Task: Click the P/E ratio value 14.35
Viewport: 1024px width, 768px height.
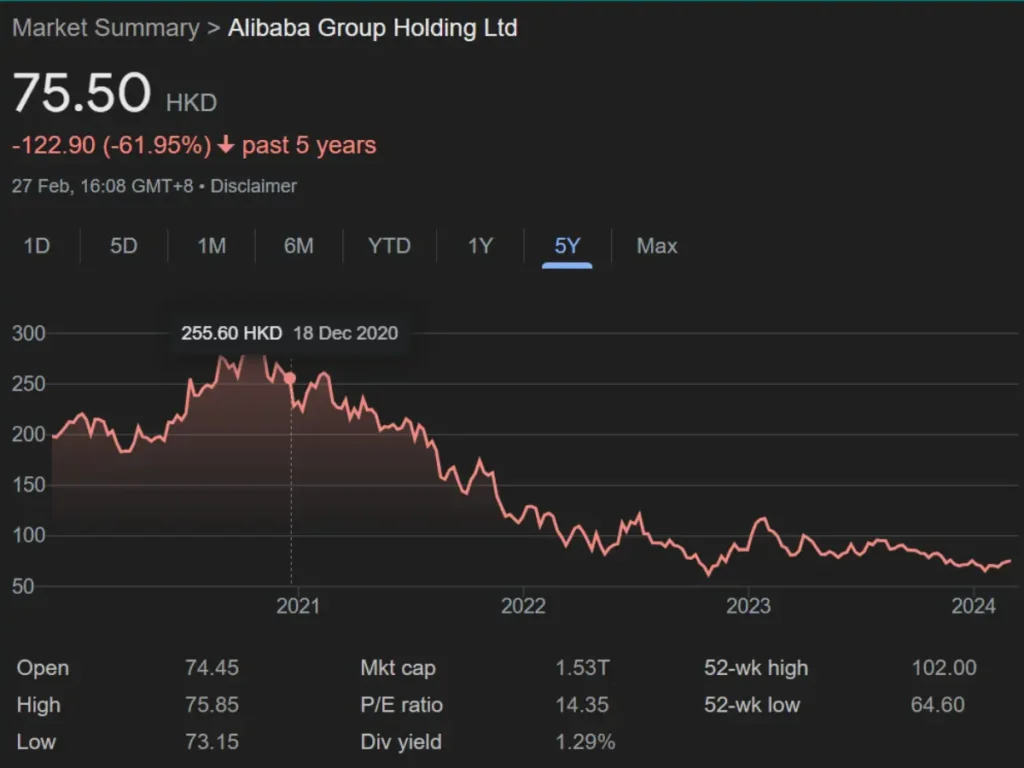Action: click(x=580, y=705)
